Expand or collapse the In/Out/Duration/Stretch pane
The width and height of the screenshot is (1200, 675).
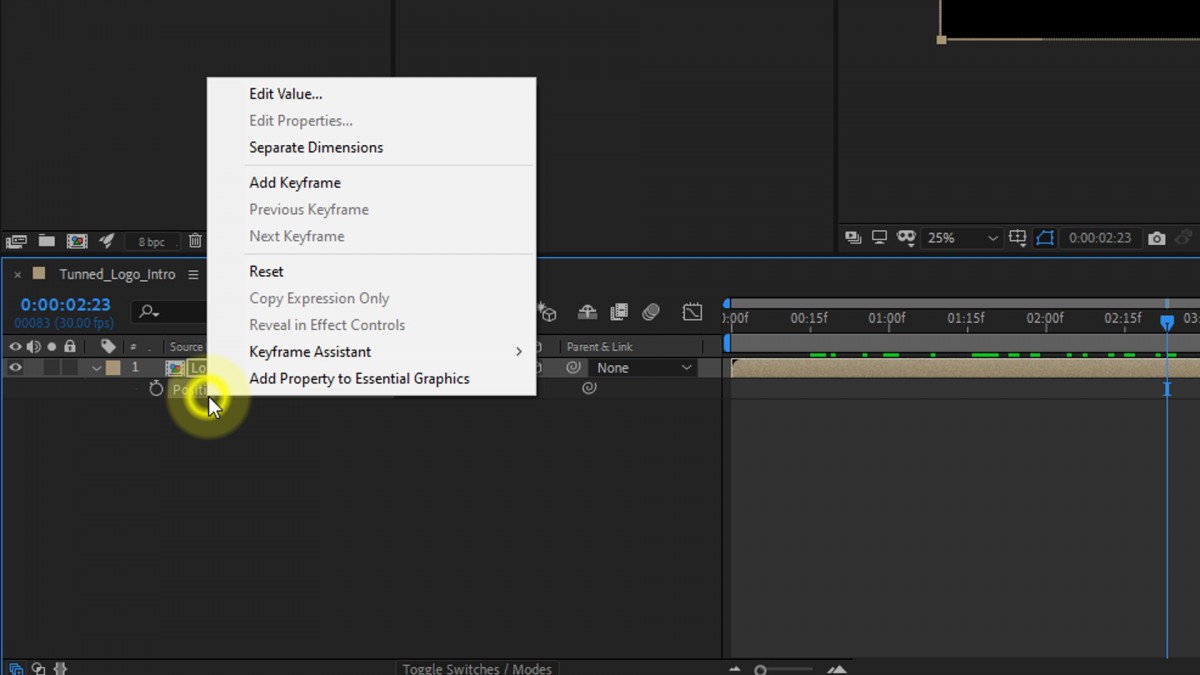[59, 668]
